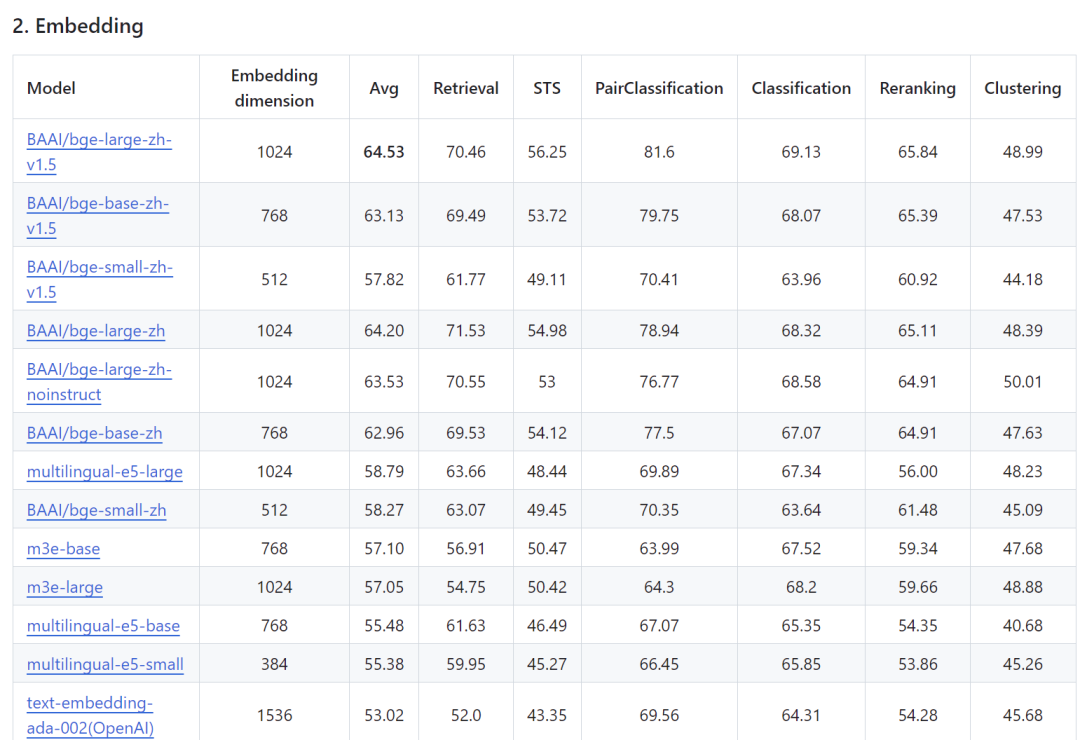Open the BAAI/bge-large-zh-noinstruct link
This screenshot has width=1080, height=740.
[x=98, y=382]
